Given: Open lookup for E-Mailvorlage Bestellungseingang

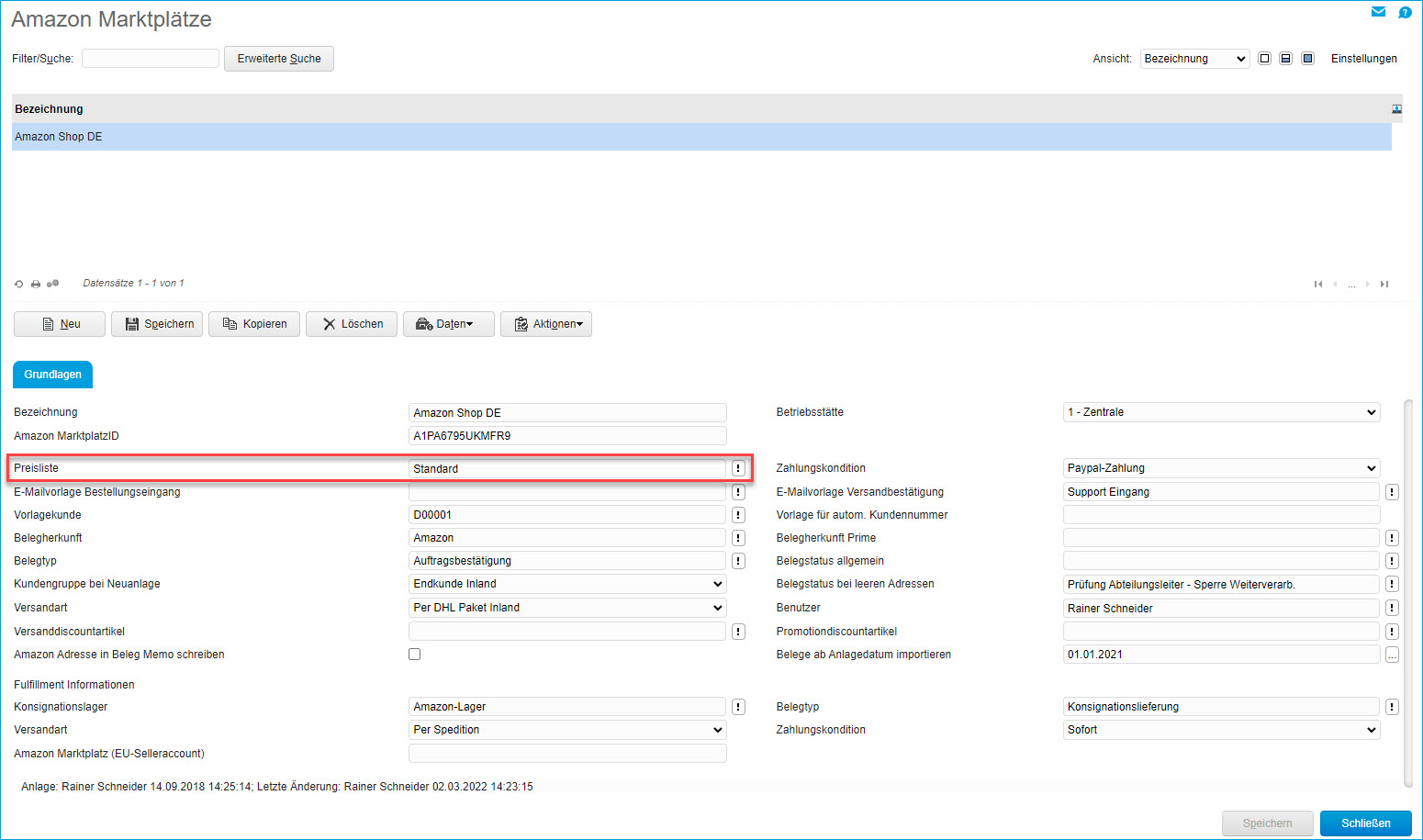Looking at the screenshot, I should point(738,492).
